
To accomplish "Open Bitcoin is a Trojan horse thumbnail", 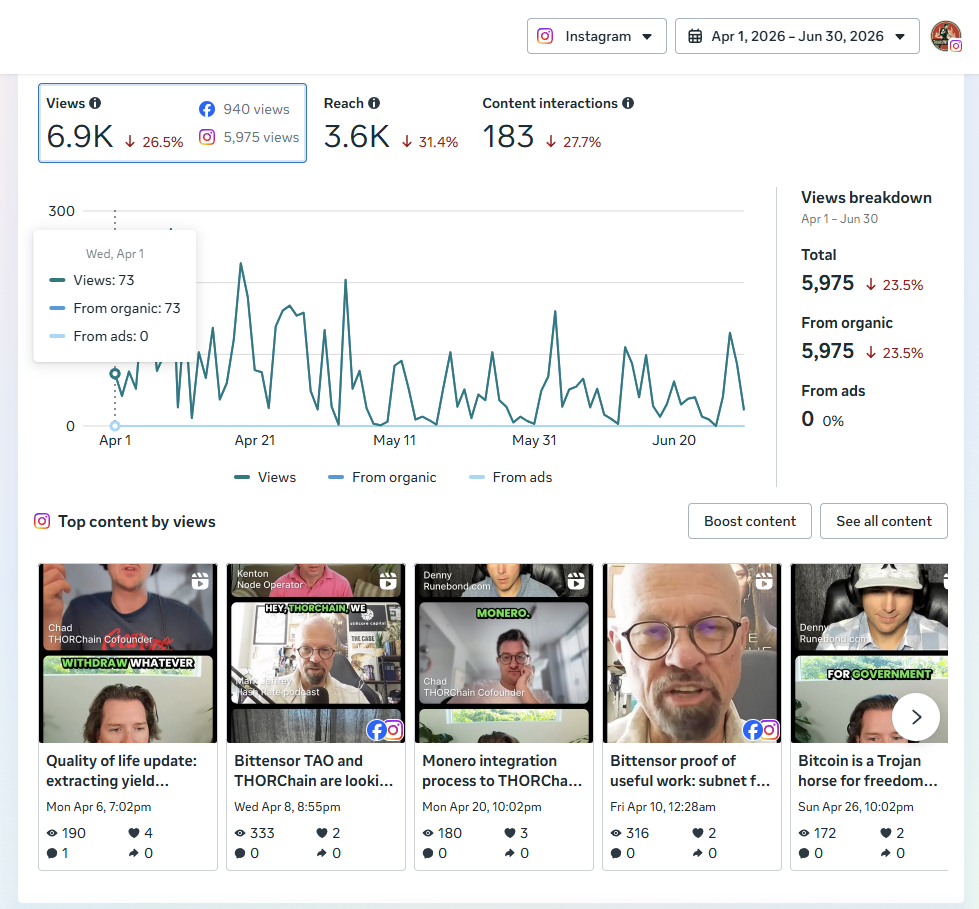I will tap(869, 653).
